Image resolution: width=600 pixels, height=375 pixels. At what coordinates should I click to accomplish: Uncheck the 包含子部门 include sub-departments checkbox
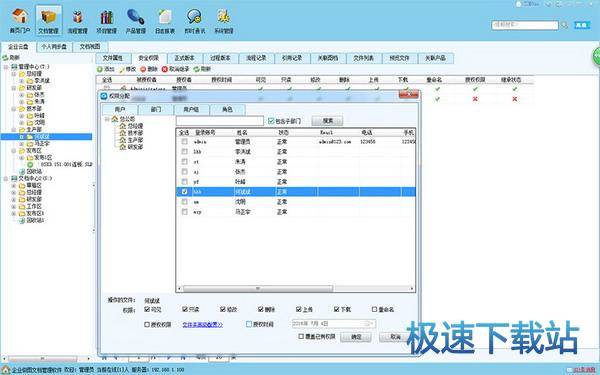(x=271, y=121)
